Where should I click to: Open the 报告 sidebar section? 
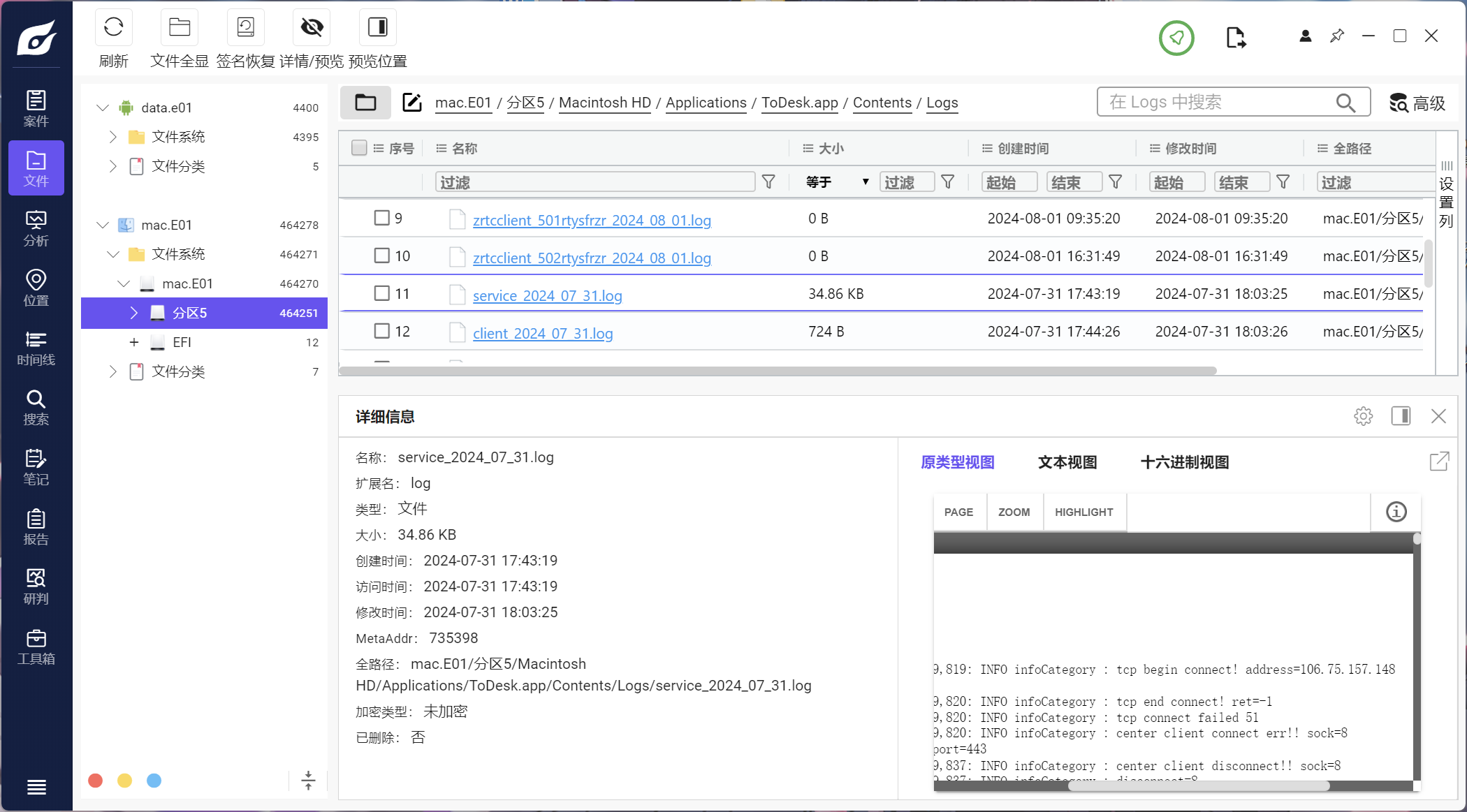36,526
